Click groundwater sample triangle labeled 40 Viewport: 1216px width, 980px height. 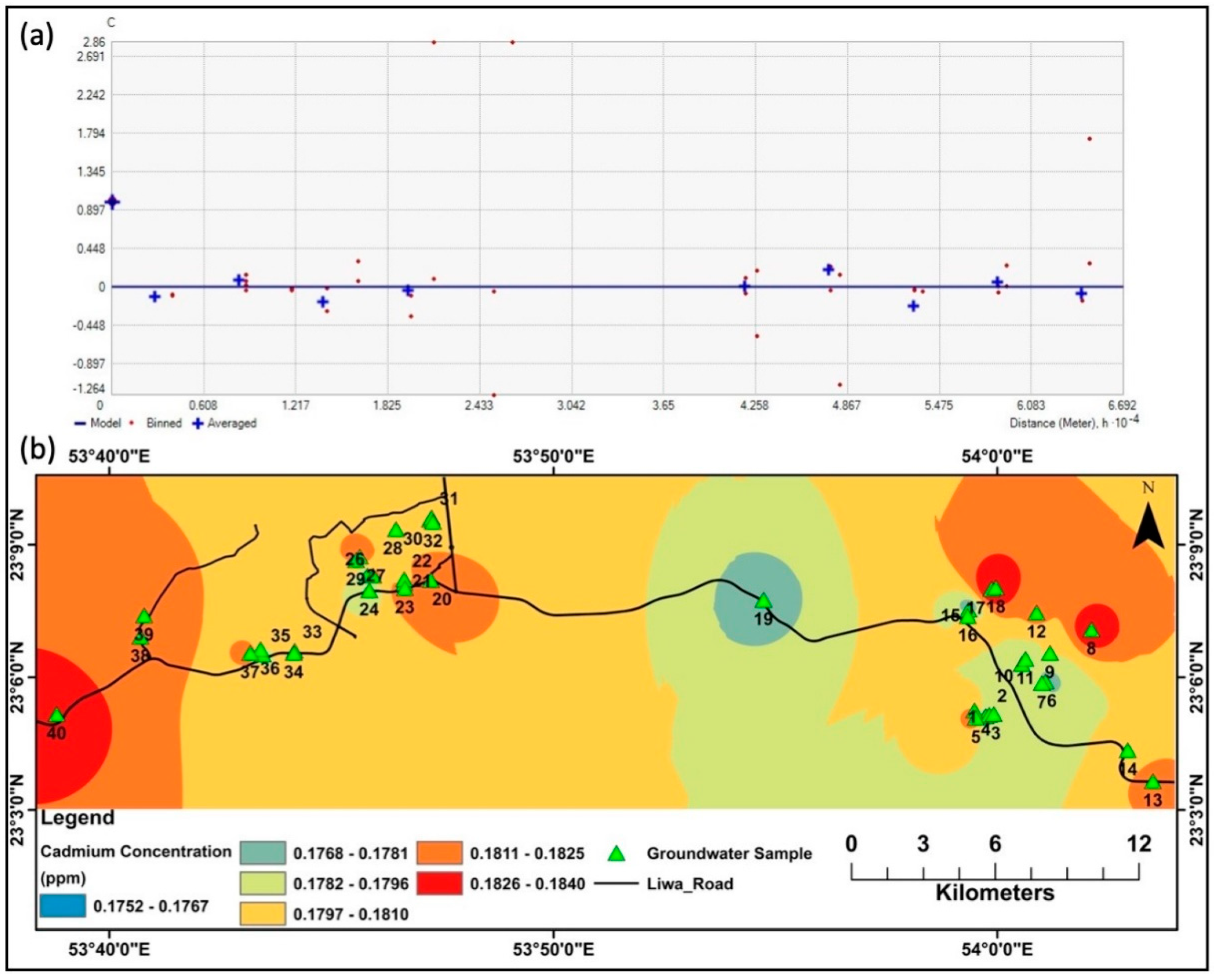click(x=57, y=716)
